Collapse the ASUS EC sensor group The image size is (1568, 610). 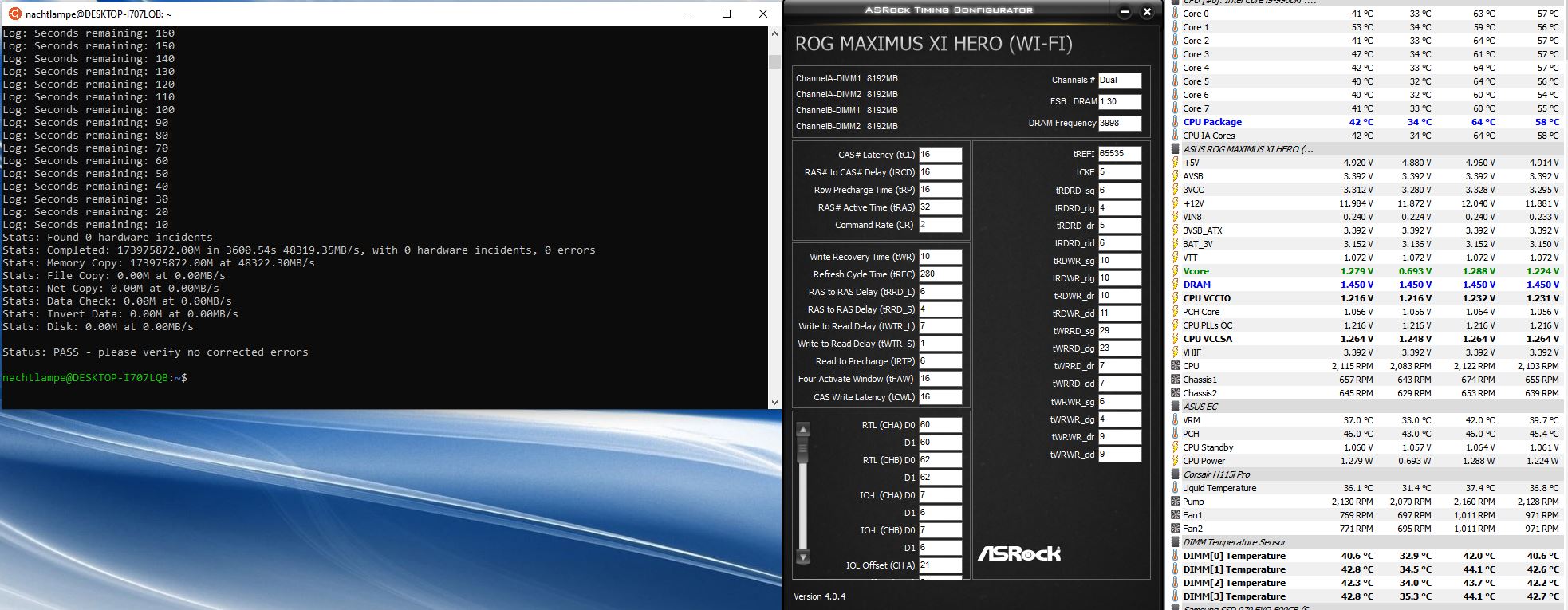point(1175,407)
